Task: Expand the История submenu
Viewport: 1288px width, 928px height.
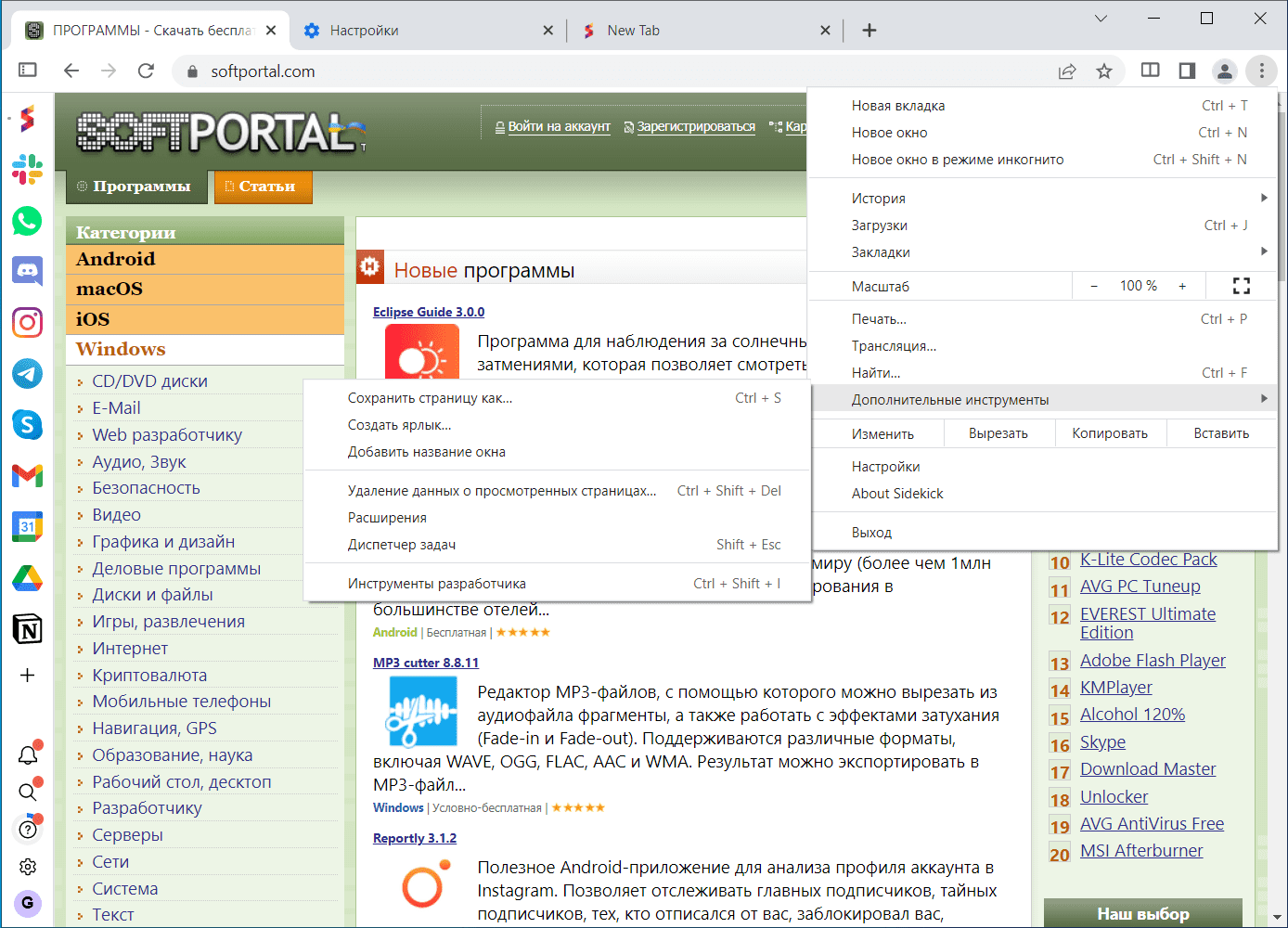Action: (1043, 198)
